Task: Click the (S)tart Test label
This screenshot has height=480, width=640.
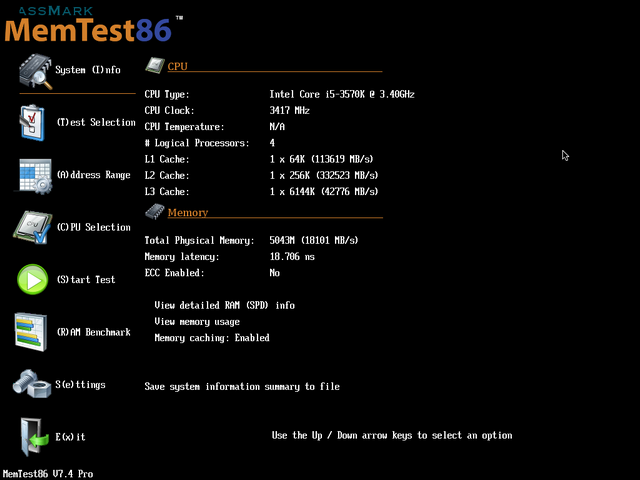Action: [x=85, y=280]
